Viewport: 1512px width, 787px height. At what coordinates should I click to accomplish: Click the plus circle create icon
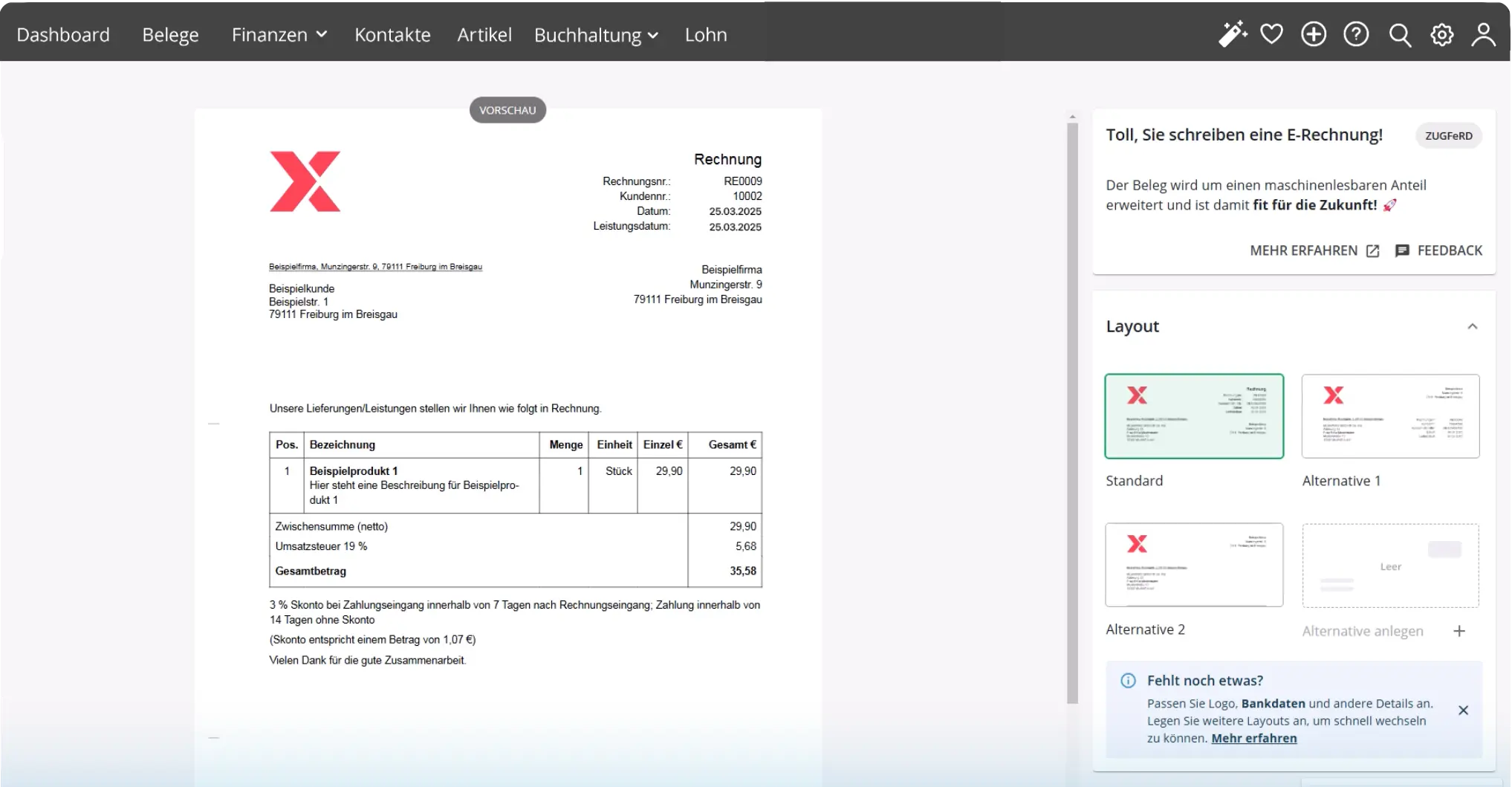coord(1313,34)
